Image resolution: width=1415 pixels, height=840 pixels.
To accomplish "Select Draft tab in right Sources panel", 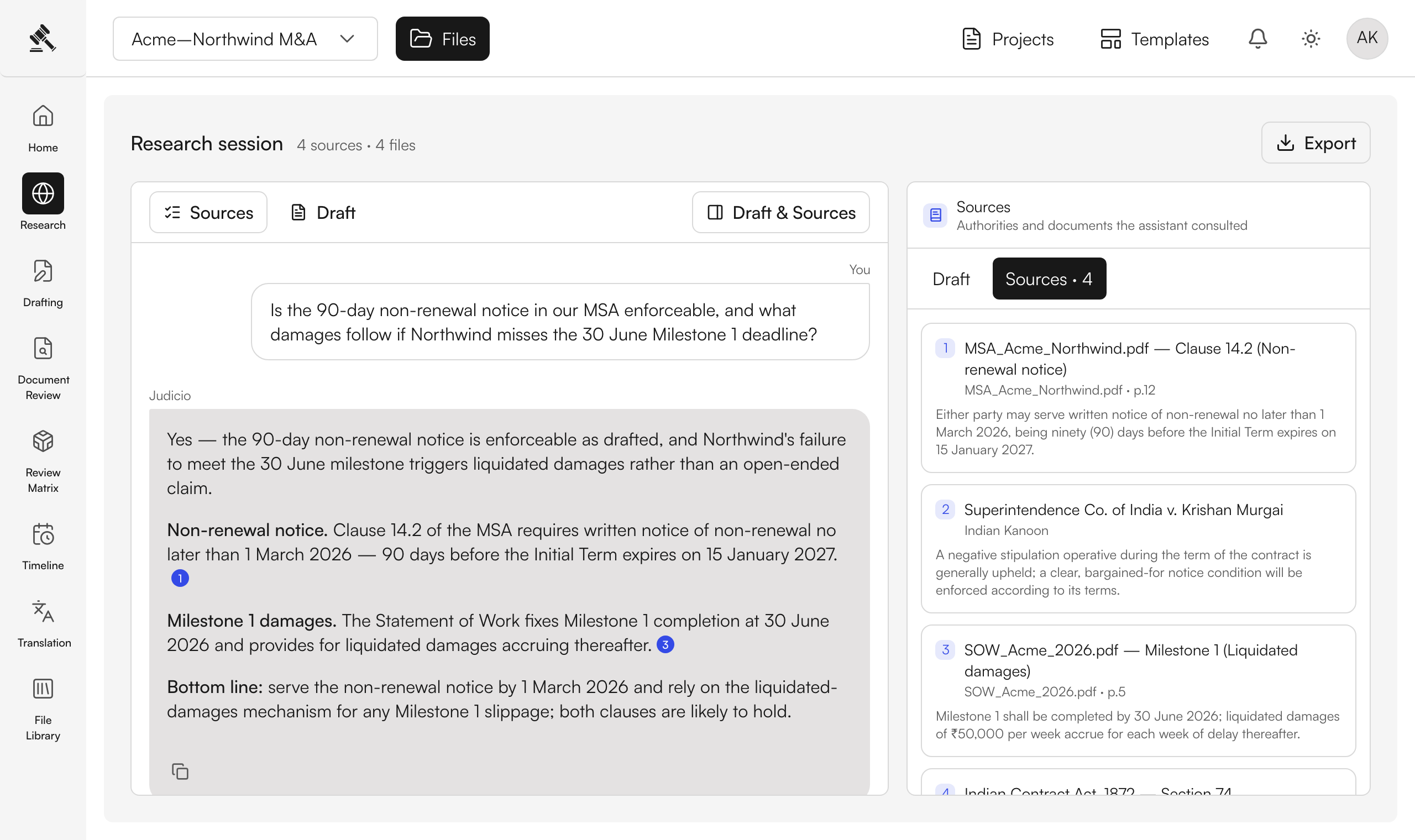I will click(x=951, y=279).
